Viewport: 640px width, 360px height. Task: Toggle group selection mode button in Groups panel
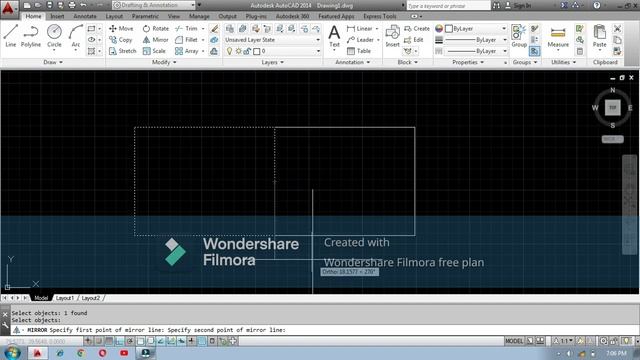(534, 51)
